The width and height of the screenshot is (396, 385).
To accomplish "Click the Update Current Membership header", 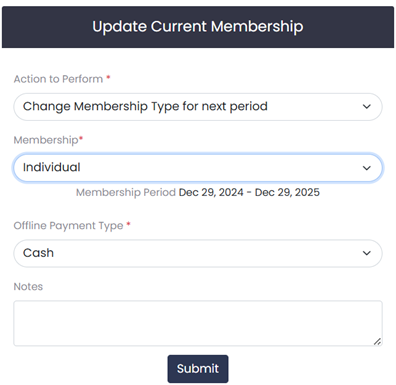I will click(x=198, y=27).
